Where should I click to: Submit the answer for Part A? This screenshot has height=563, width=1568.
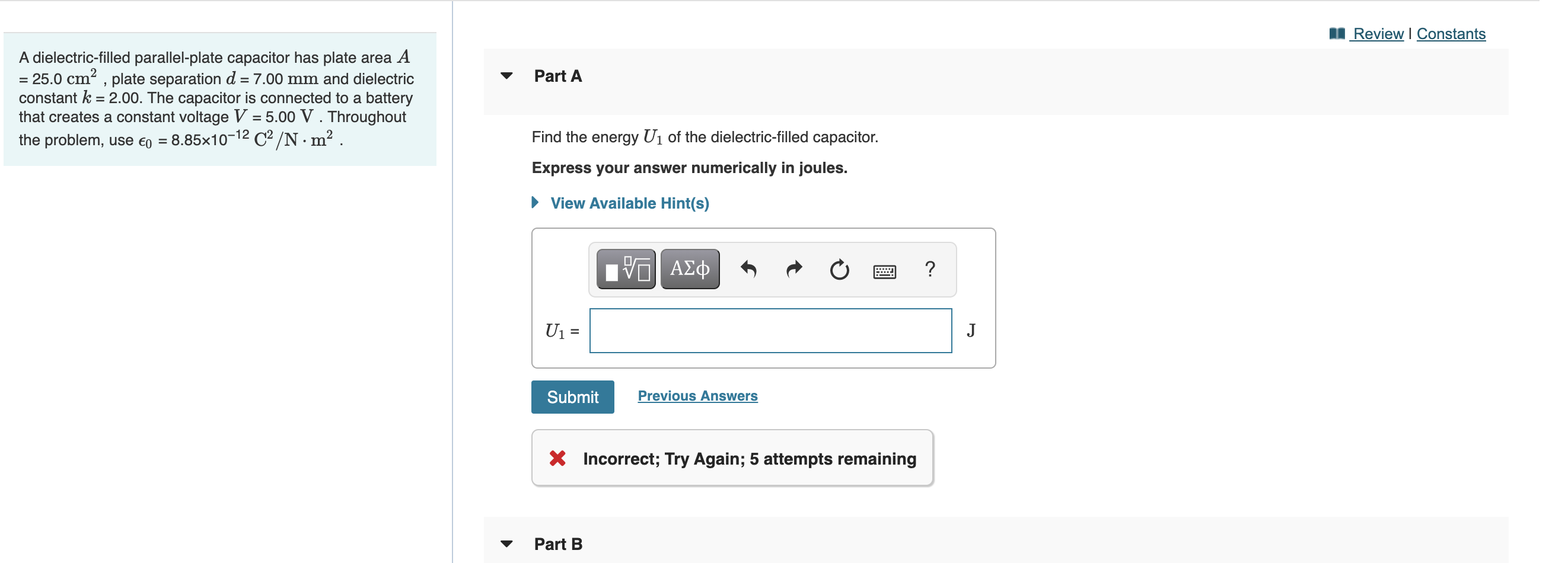[572, 397]
